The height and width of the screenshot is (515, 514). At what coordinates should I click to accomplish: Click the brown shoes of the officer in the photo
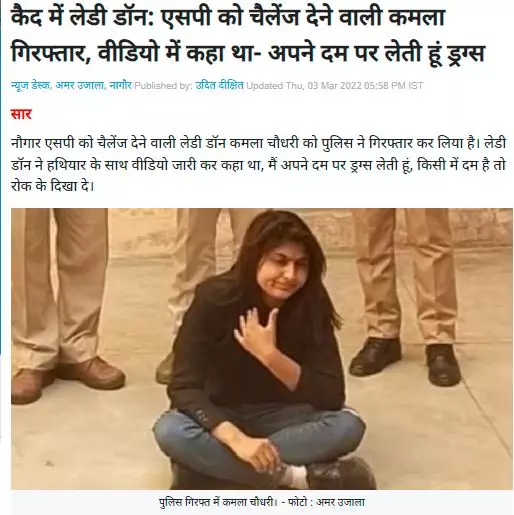(67, 378)
